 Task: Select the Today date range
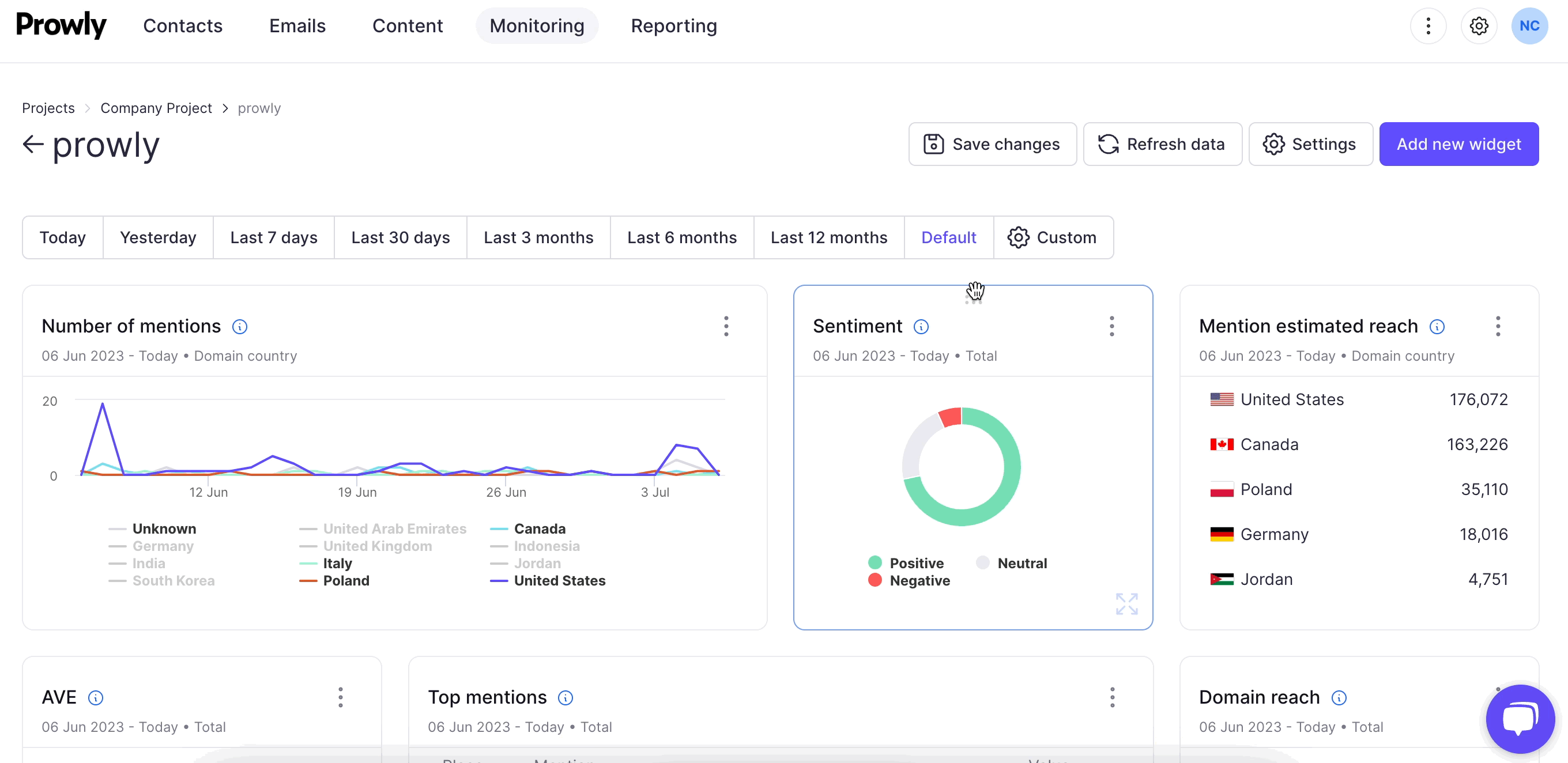point(63,237)
